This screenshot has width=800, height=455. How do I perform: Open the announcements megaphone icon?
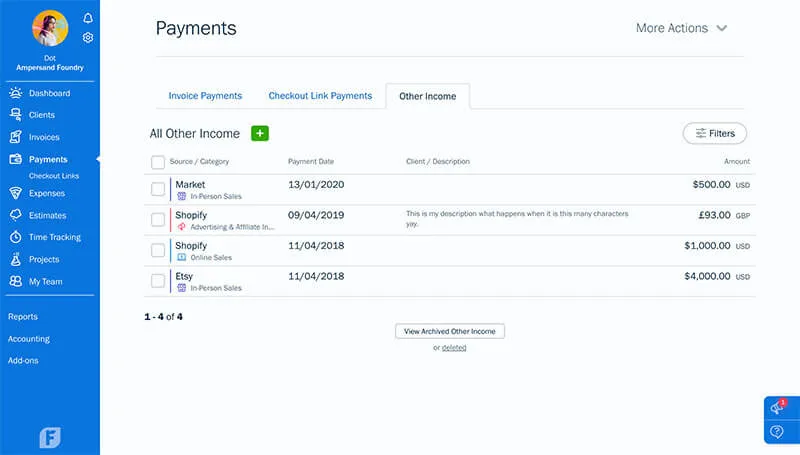tap(777, 407)
